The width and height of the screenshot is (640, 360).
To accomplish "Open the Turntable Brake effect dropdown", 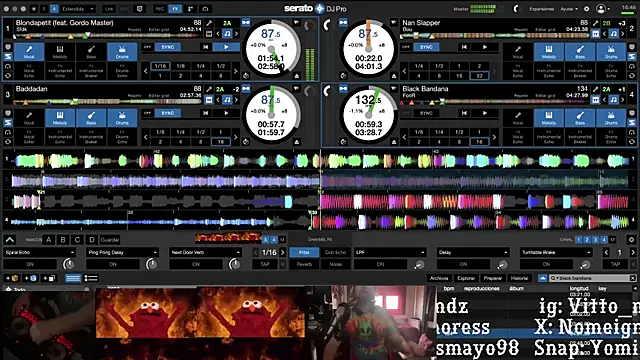I will (x=556, y=253).
